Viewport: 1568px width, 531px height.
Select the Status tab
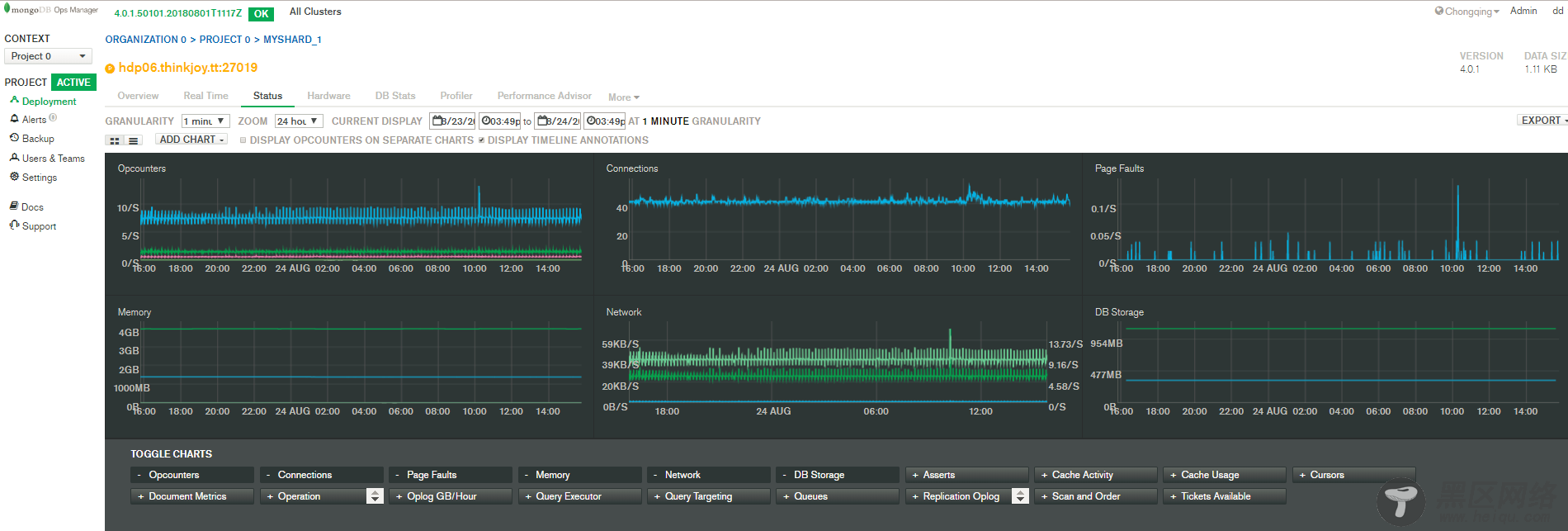(x=267, y=96)
